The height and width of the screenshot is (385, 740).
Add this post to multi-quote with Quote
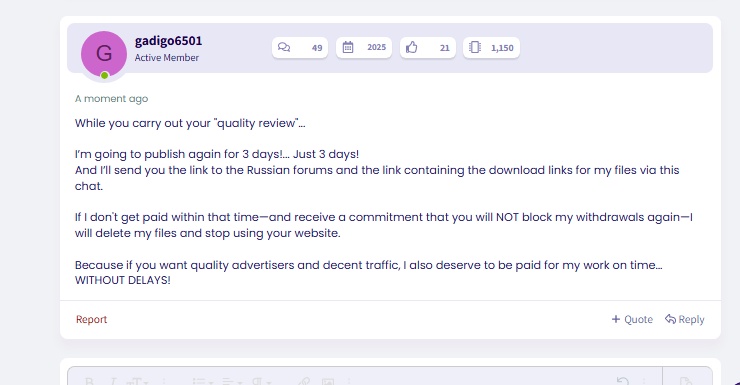(632, 319)
